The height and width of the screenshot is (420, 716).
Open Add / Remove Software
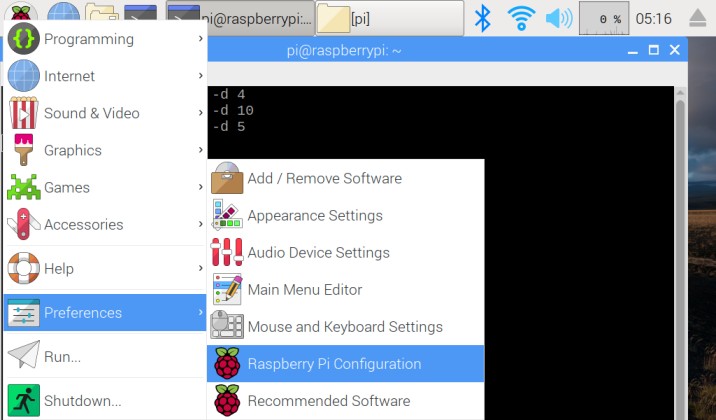[x=345, y=178]
